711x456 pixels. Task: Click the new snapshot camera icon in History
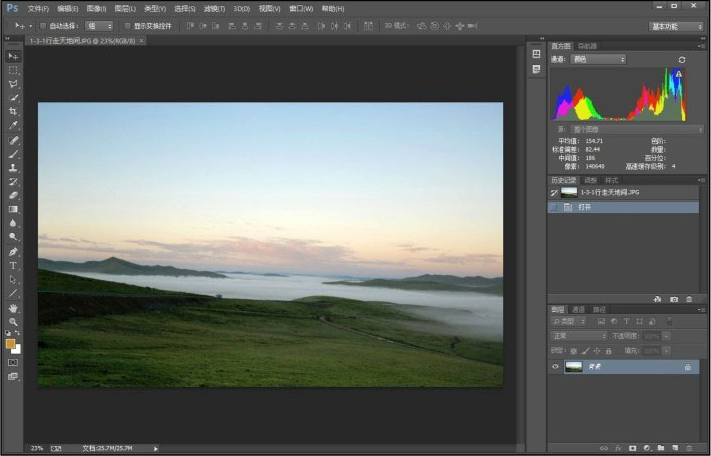click(x=674, y=299)
